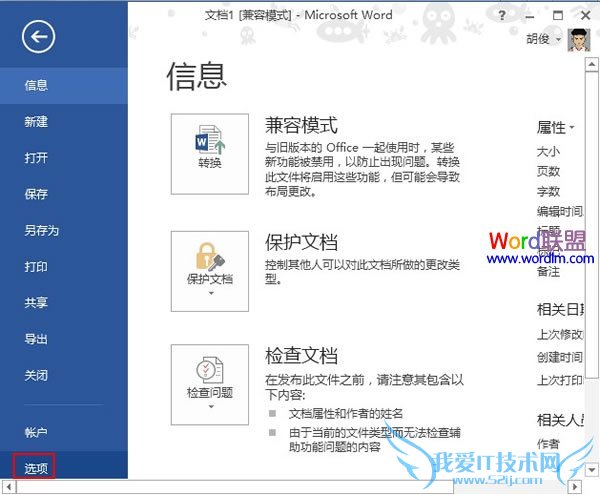
Task: Click the user profile avatar picture
Action: [x=579, y=39]
